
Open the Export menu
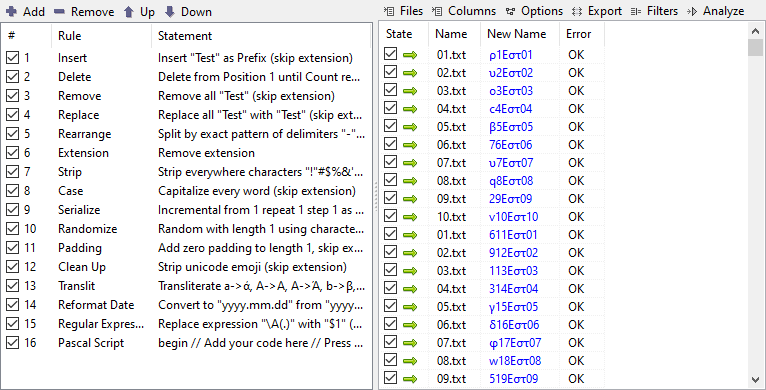pyautogui.click(x=597, y=11)
